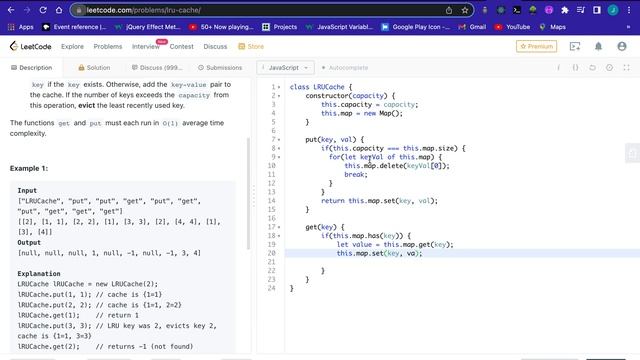Collapse the if block fold at line 18
This screenshot has height=360, width=640.
(x=279, y=236)
